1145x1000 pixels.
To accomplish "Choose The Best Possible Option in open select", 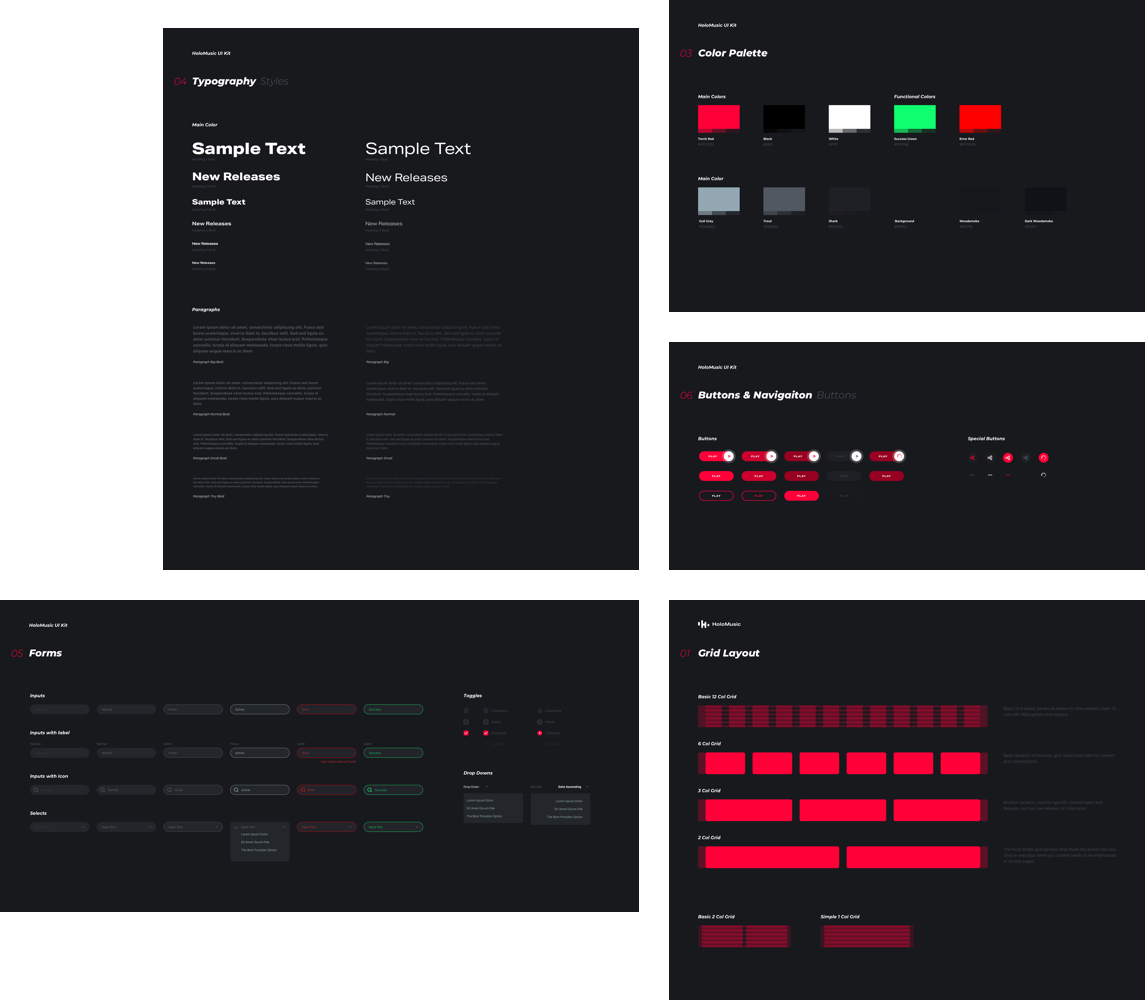I will [x=259, y=850].
